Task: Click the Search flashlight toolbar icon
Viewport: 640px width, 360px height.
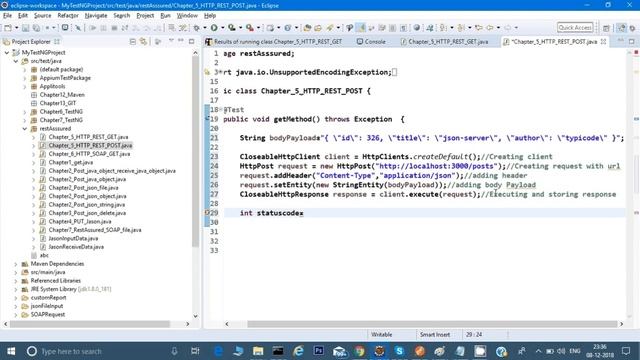Action: click(329, 28)
